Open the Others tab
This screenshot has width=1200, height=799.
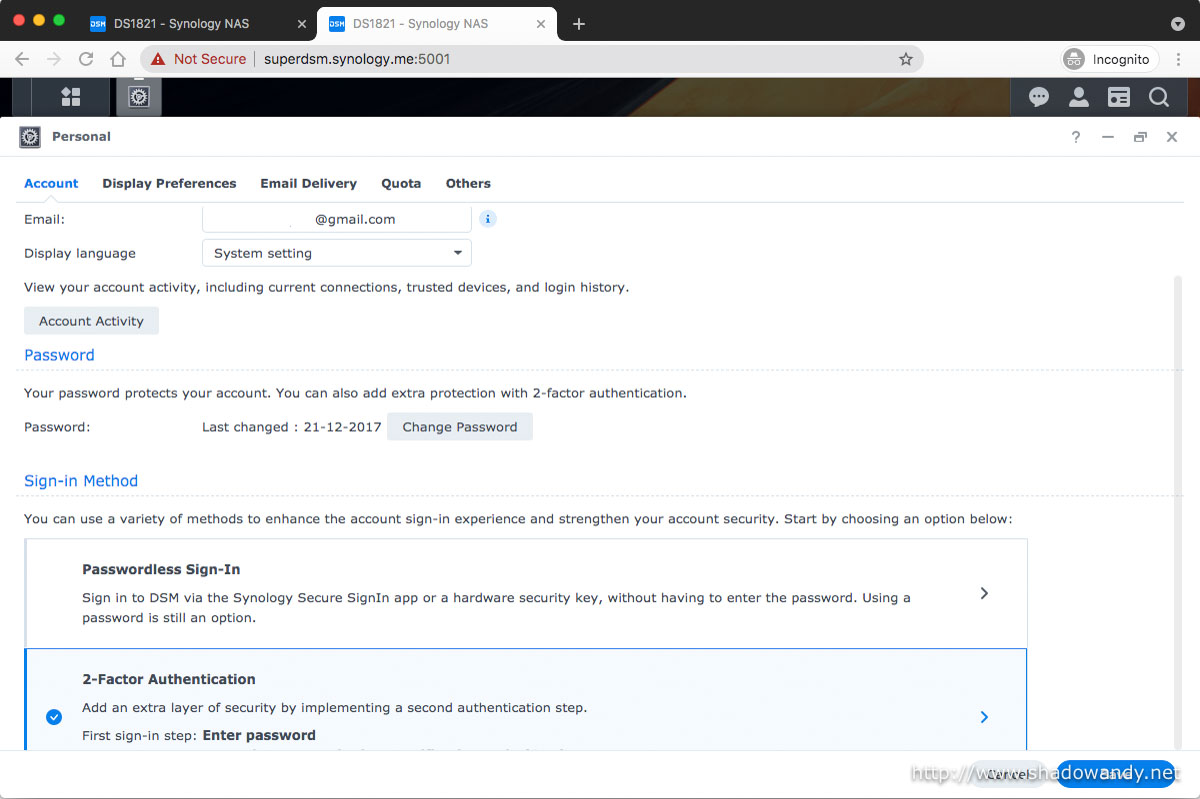(x=468, y=184)
